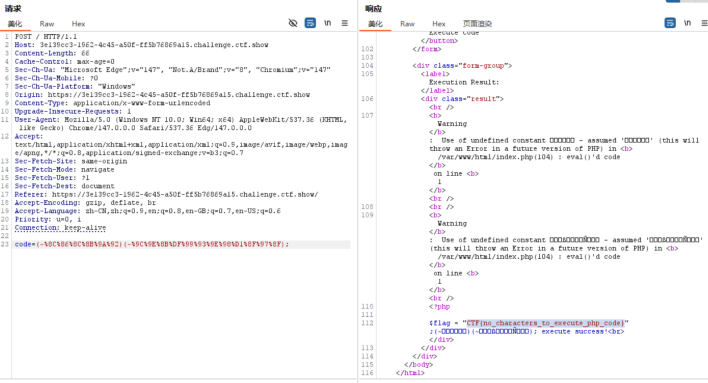
Task: Open the request panel hamburger menu
Action: coord(345,23)
